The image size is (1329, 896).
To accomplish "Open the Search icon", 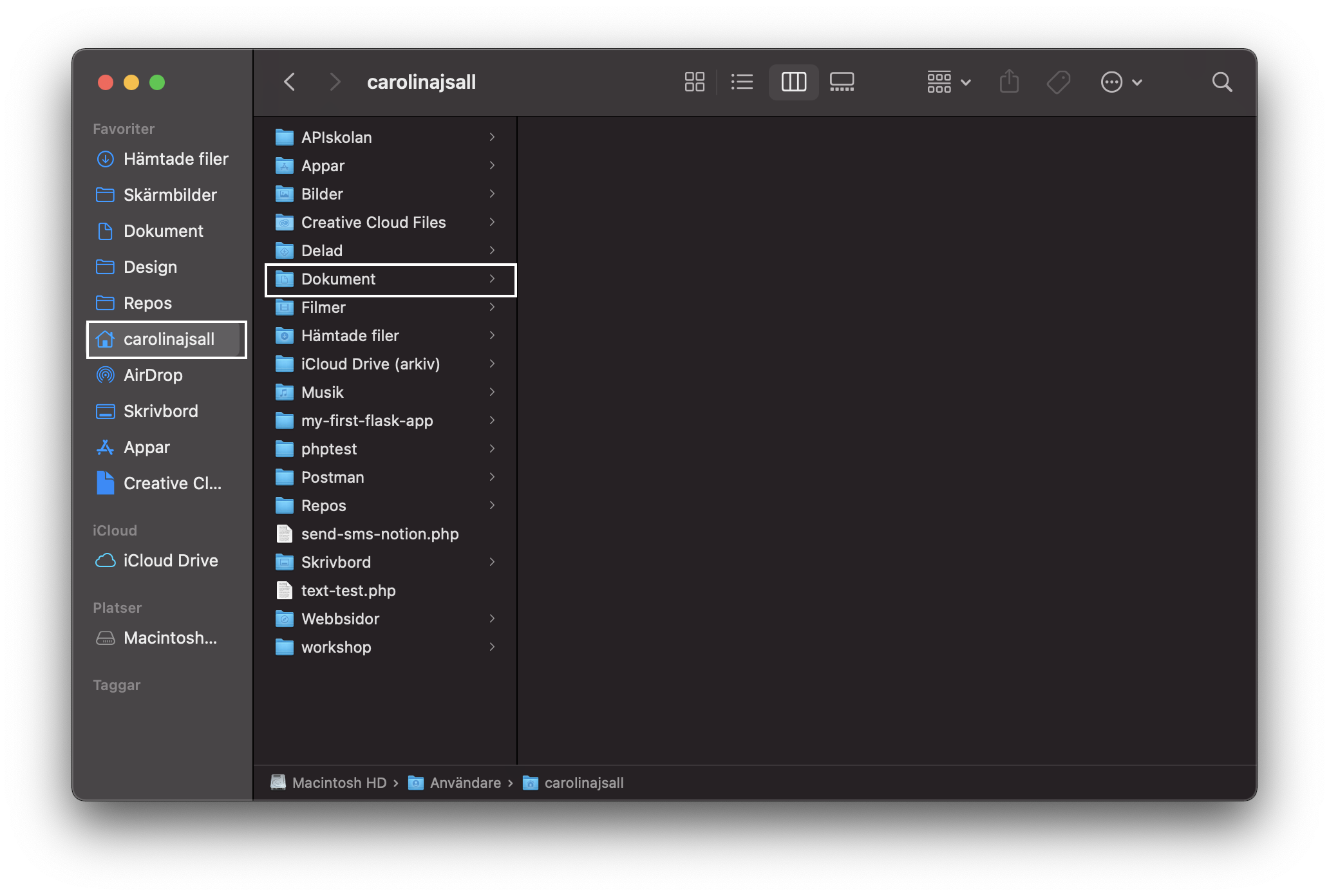I will point(1222,82).
